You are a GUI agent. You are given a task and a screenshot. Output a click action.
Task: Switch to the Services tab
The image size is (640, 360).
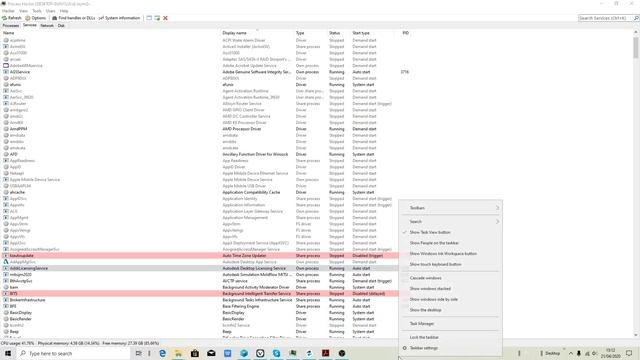click(x=29, y=25)
